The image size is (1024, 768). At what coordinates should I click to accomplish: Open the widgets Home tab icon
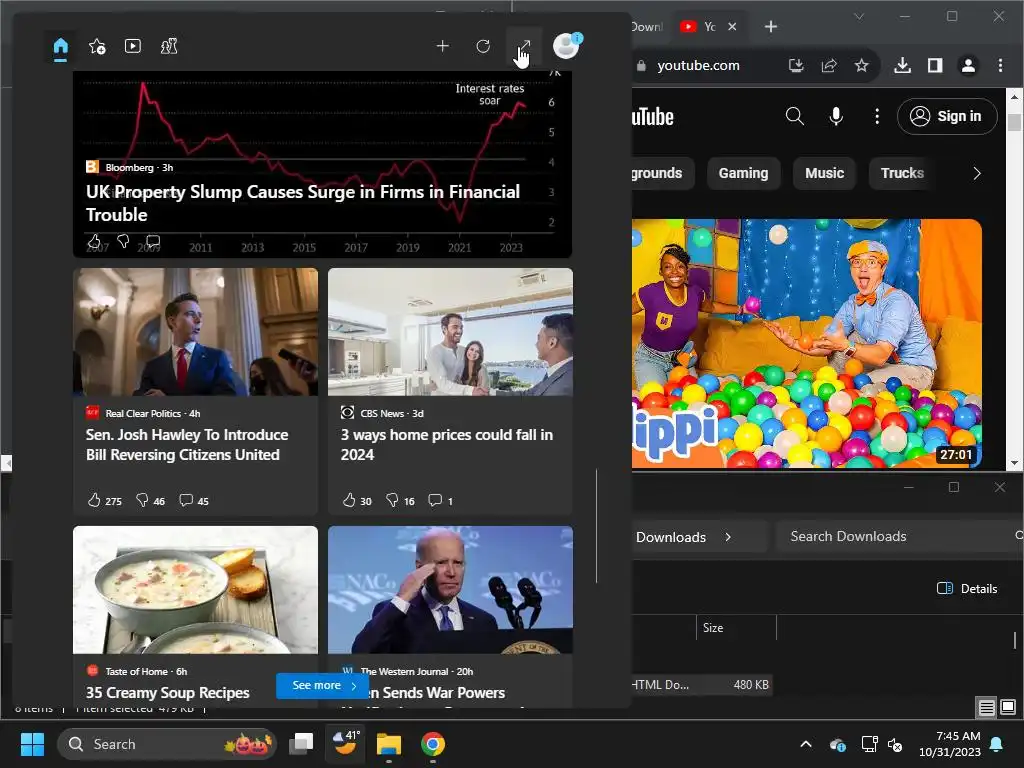(60, 47)
